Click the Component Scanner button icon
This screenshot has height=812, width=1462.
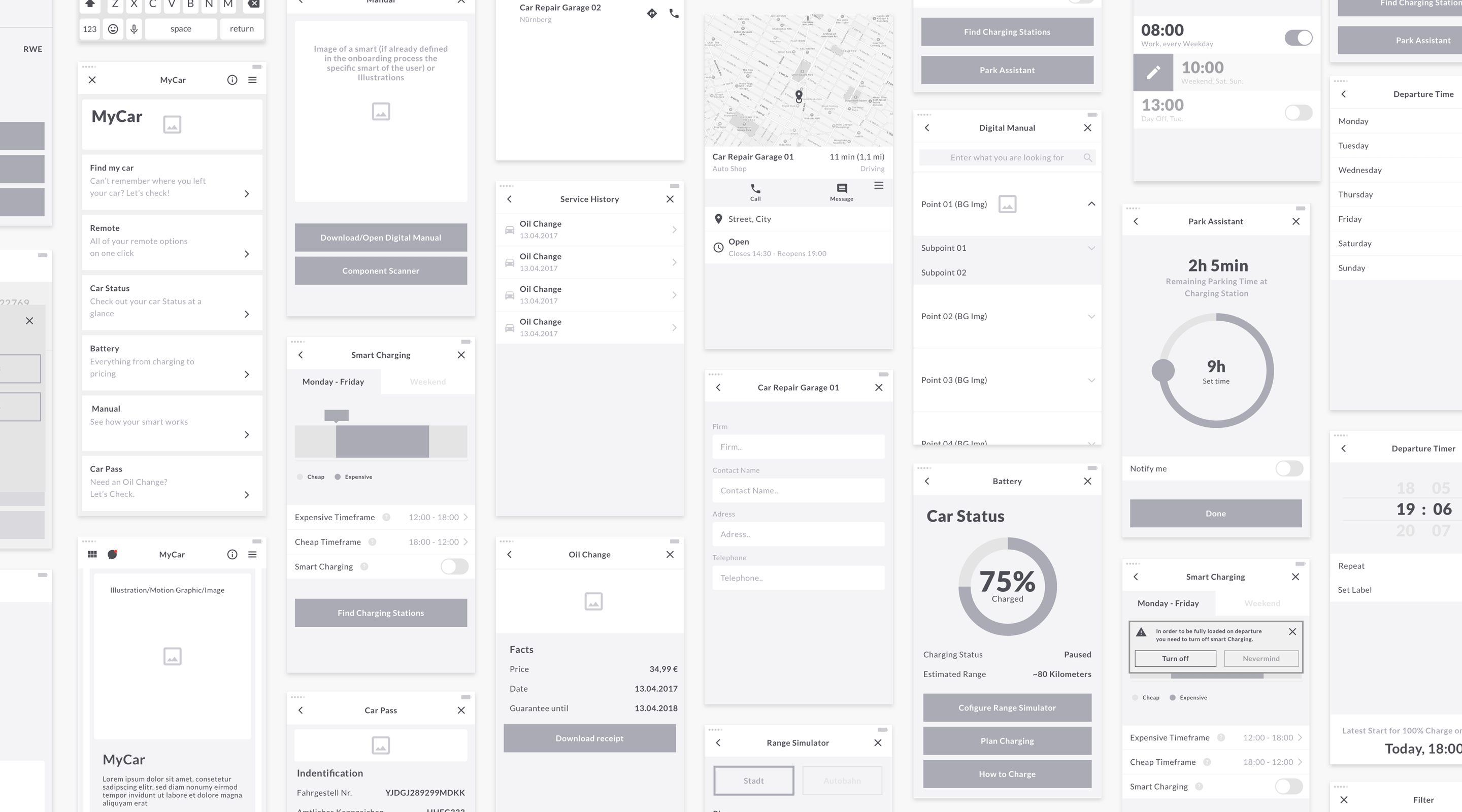click(380, 270)
